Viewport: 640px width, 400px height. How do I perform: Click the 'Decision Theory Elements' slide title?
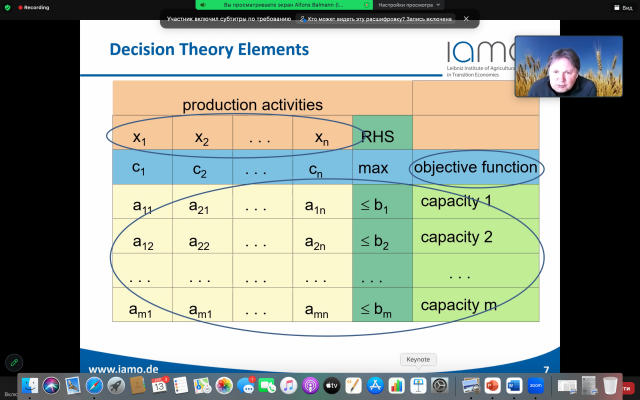[x=209, y=49]
